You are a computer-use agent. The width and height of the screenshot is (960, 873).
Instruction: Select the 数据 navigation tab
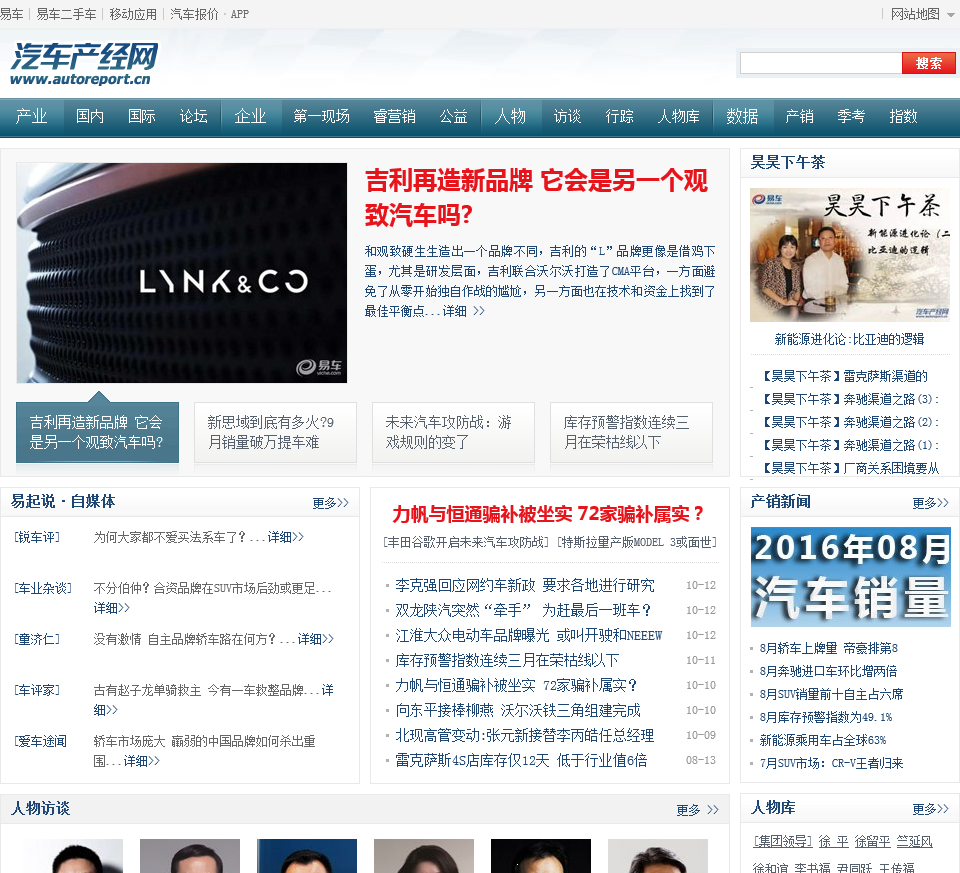click(742, 116)
